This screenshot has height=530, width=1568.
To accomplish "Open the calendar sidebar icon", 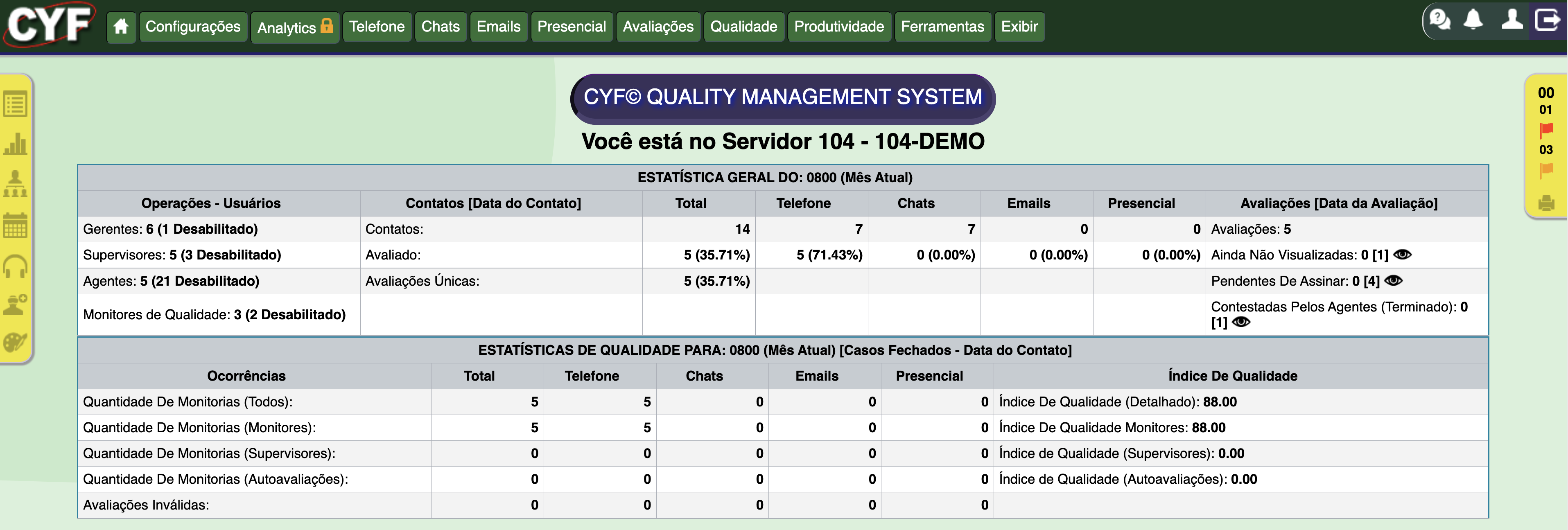I will [x=15, y=225].
